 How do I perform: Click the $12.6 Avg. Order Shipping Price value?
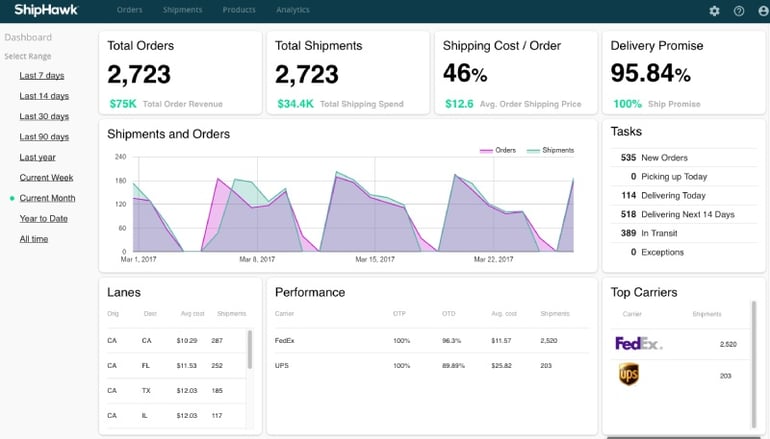(459, 104)
